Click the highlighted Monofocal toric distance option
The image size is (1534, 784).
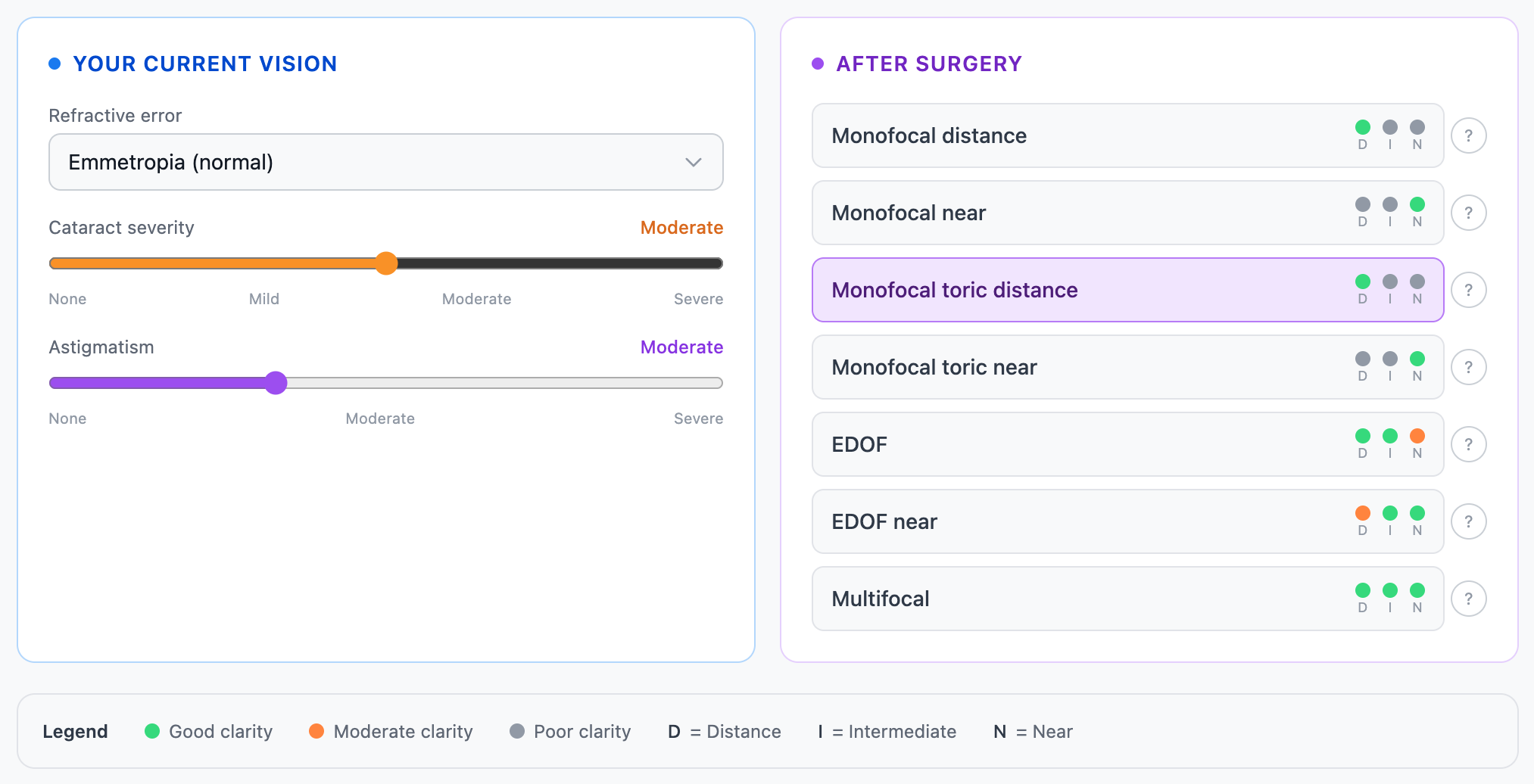[1127, 290]
